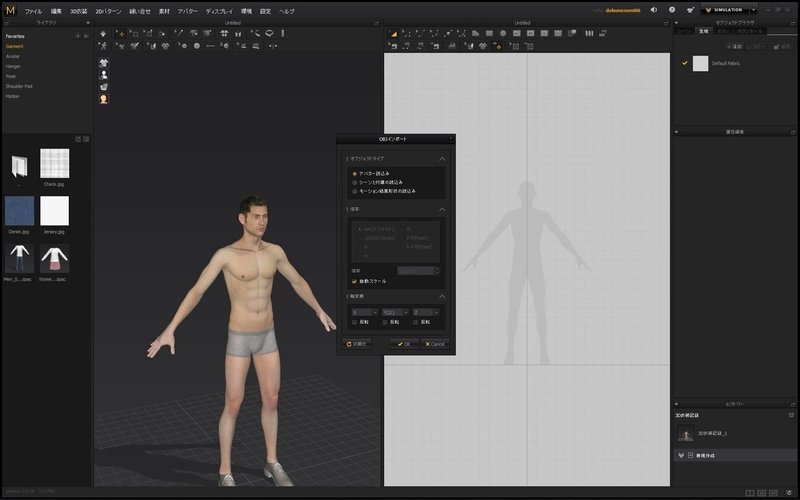Select the Polygon pattern tool
800x500 pixels.
click(x=476, y=34)
